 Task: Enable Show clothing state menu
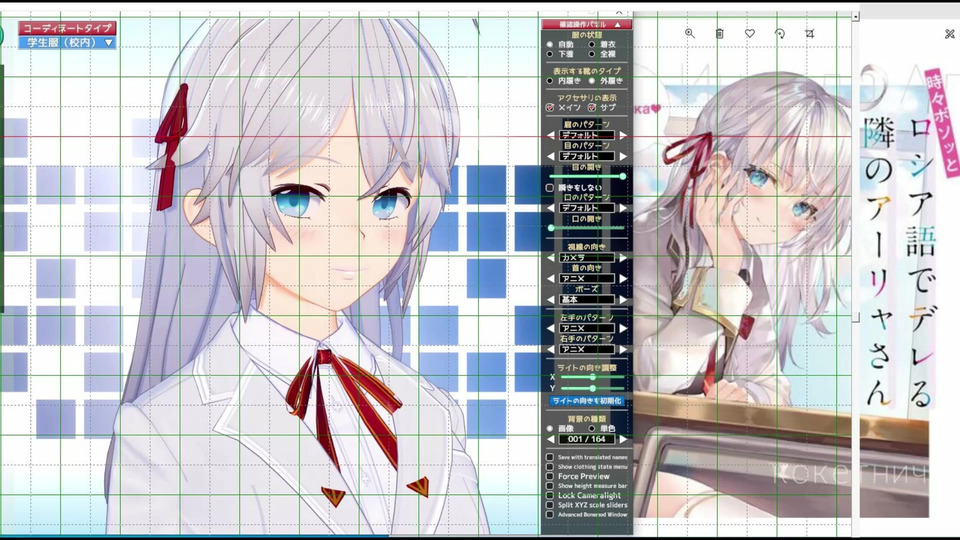550,467
